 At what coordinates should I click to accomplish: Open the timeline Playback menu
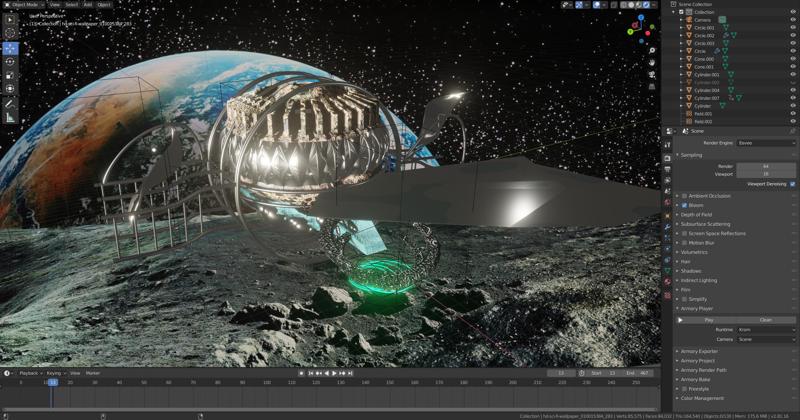(x=30, y=373)
